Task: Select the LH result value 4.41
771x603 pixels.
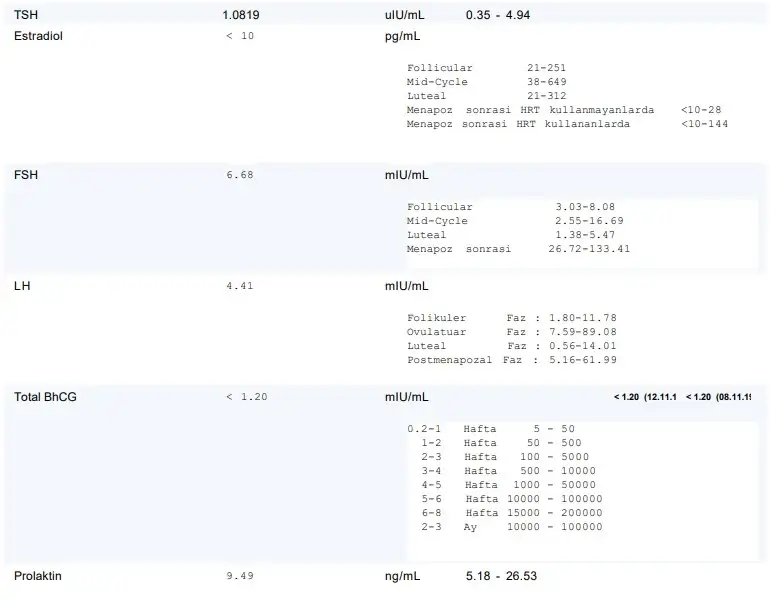Action: (240, 286)
